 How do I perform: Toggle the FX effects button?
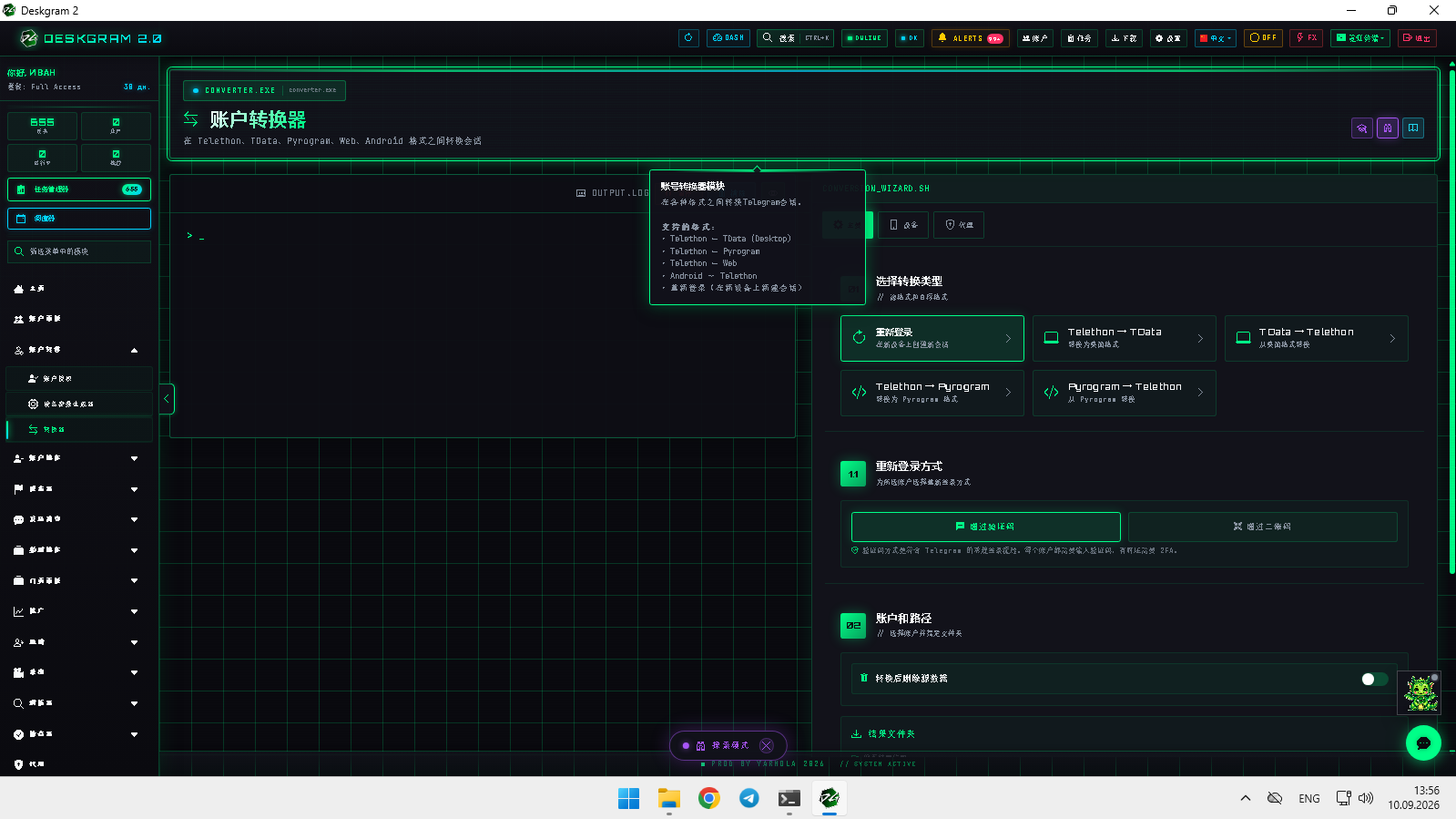click(x=1307, y=38)
